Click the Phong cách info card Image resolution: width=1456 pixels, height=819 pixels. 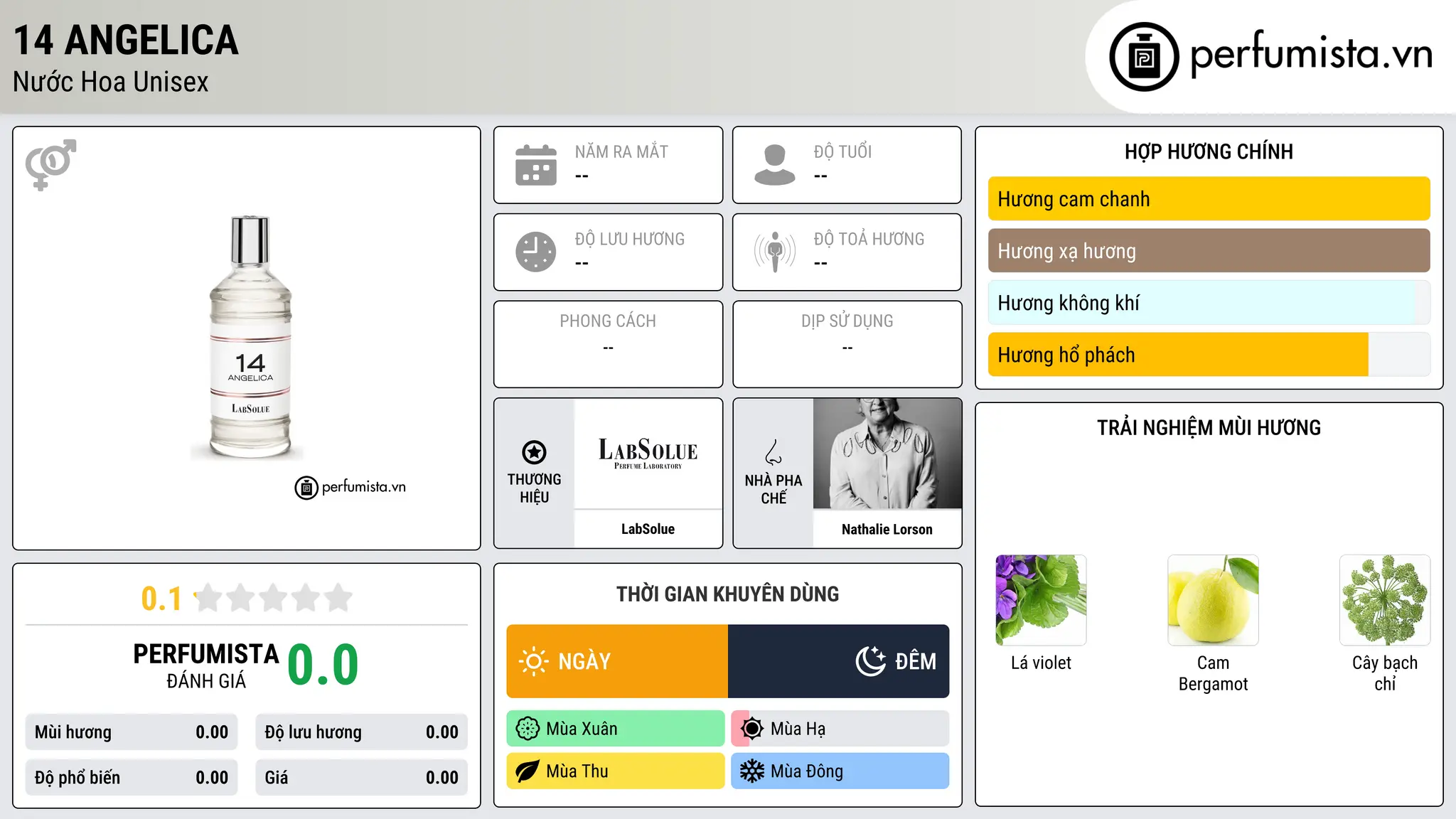(608, 344)
